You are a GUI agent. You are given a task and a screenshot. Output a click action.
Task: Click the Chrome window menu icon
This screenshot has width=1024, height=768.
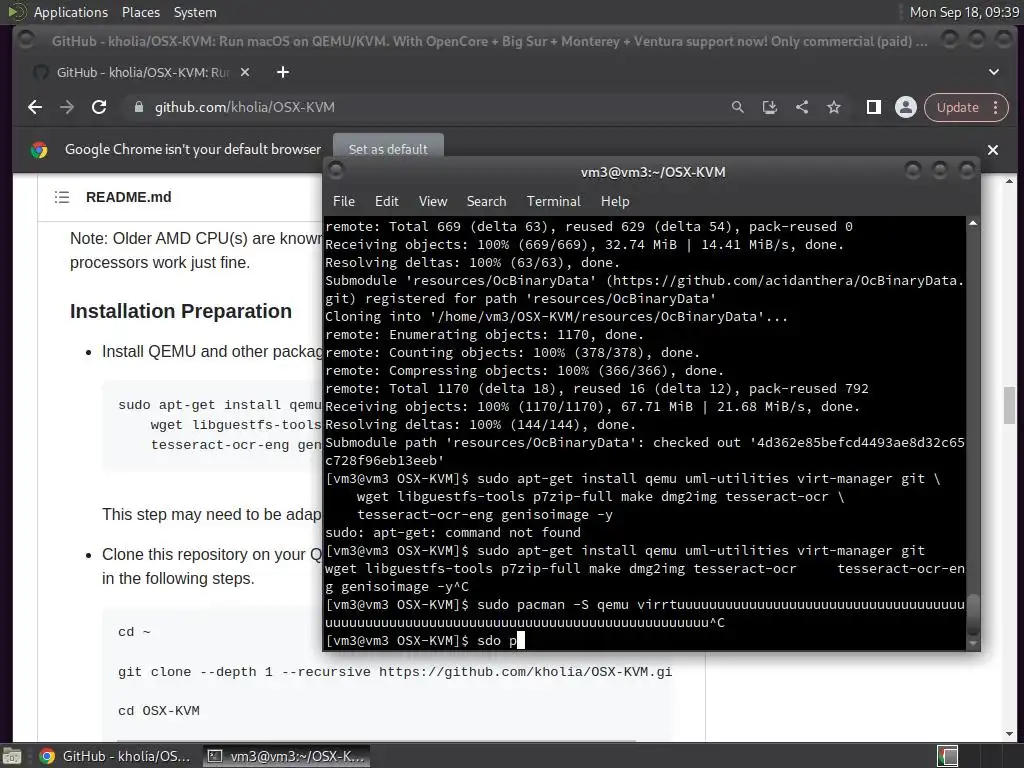click(26, 40)
